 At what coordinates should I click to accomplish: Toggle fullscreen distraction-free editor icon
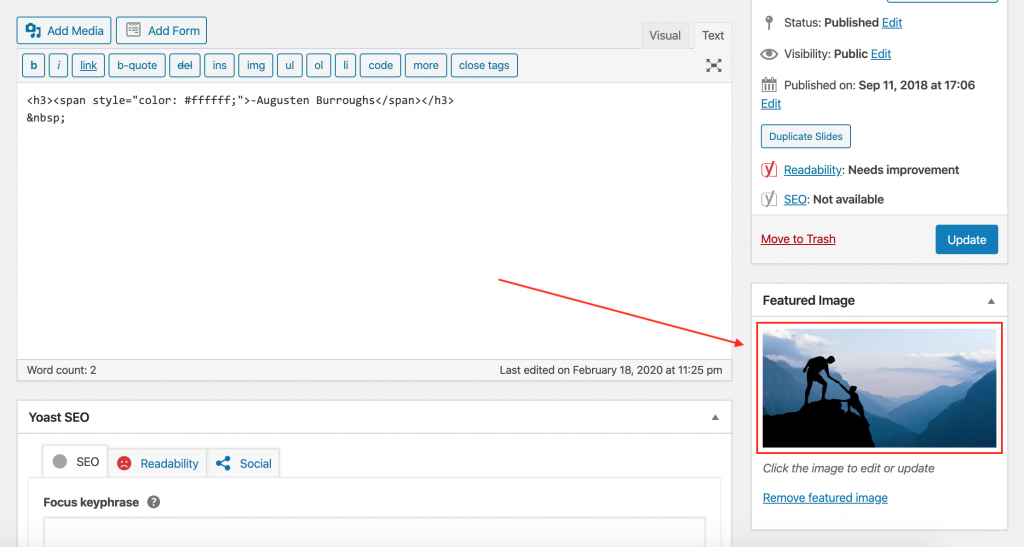tap(713, 65)
